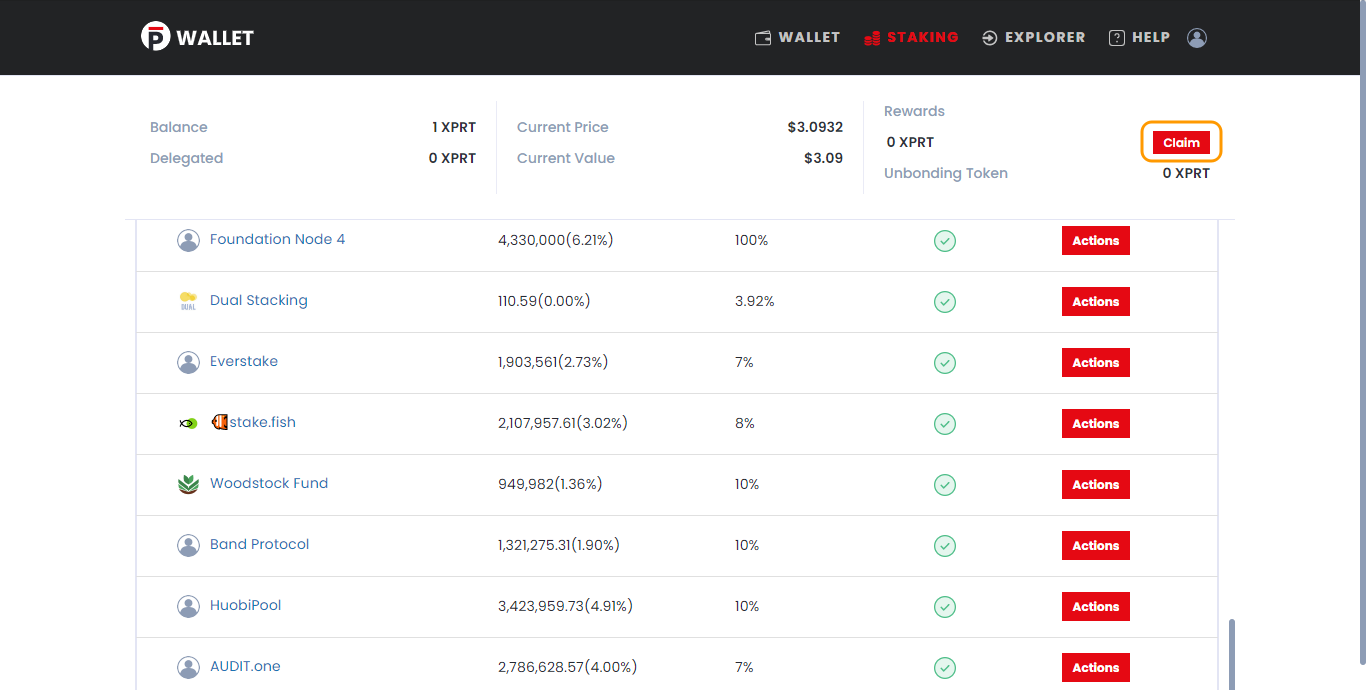The image size is (1366, 690).
Task: Switch to the Staking section
Action: tap(911, 37)
